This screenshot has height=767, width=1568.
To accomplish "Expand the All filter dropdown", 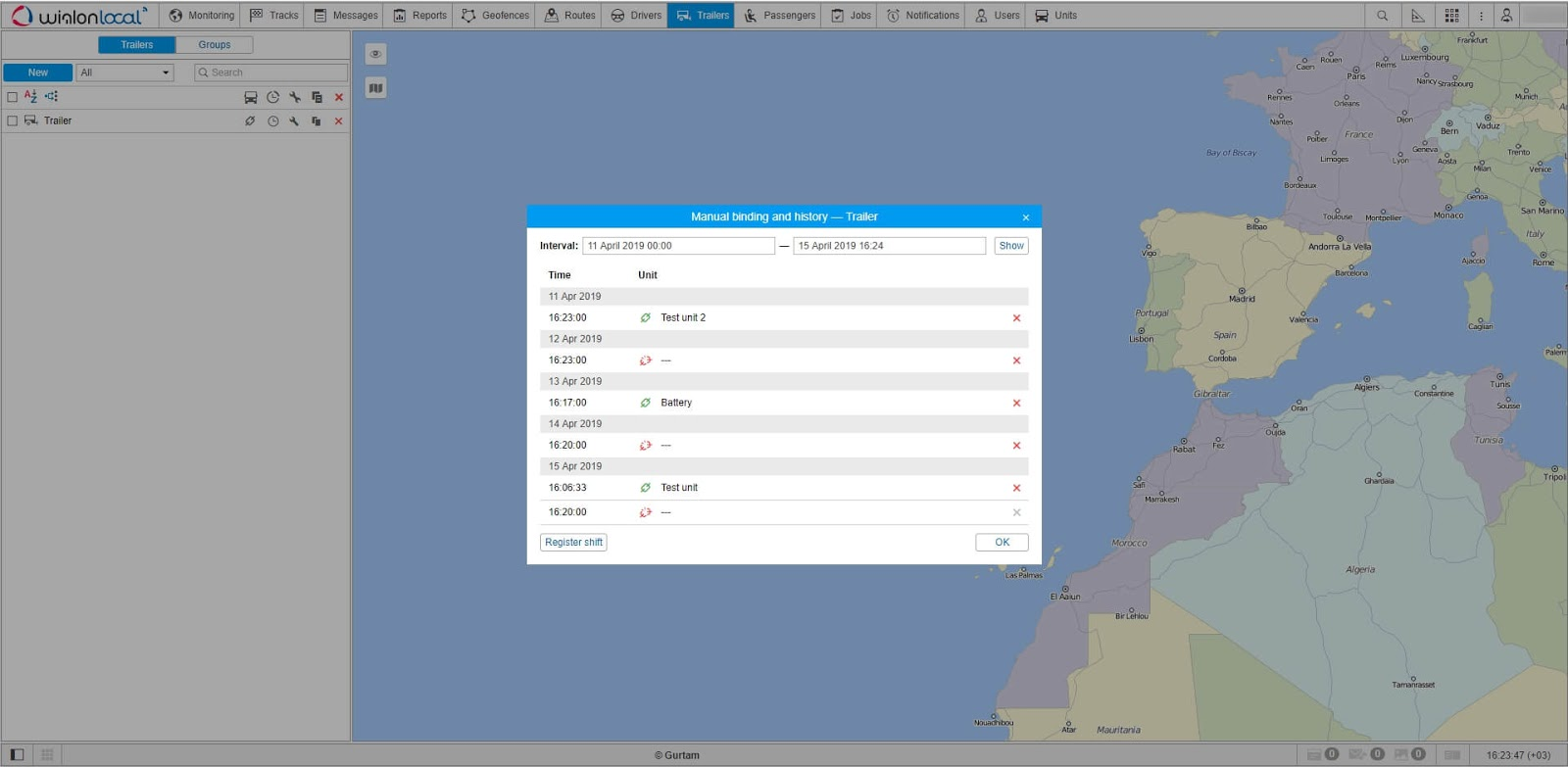I will (125, 72).
